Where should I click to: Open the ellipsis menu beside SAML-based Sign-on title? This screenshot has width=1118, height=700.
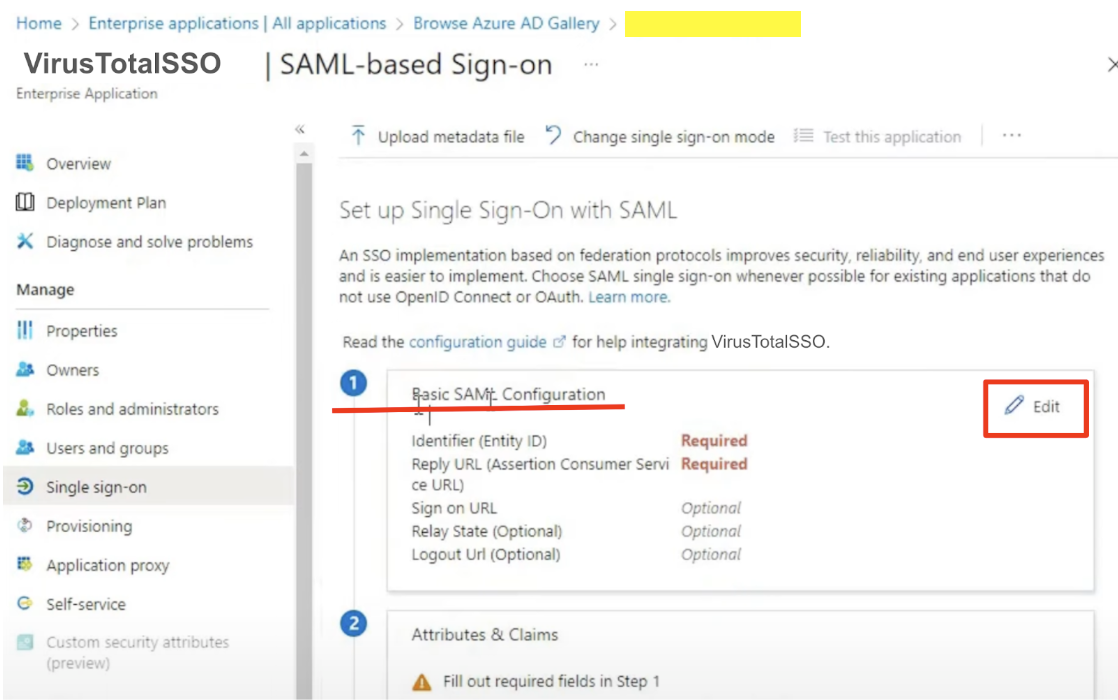coord(591,64)
